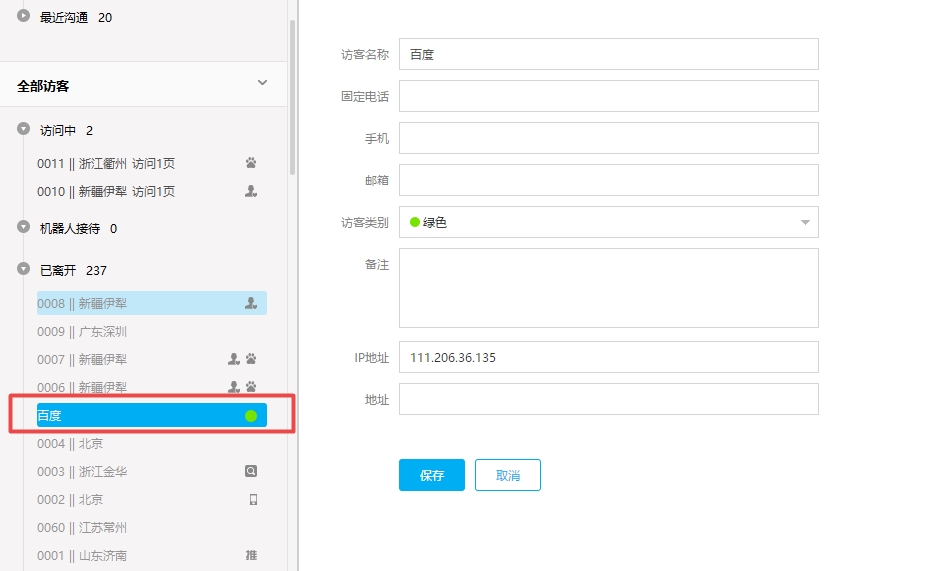Click person icon on visitor 0006 row
942x571 pixels.
click(x=234, y=387)
